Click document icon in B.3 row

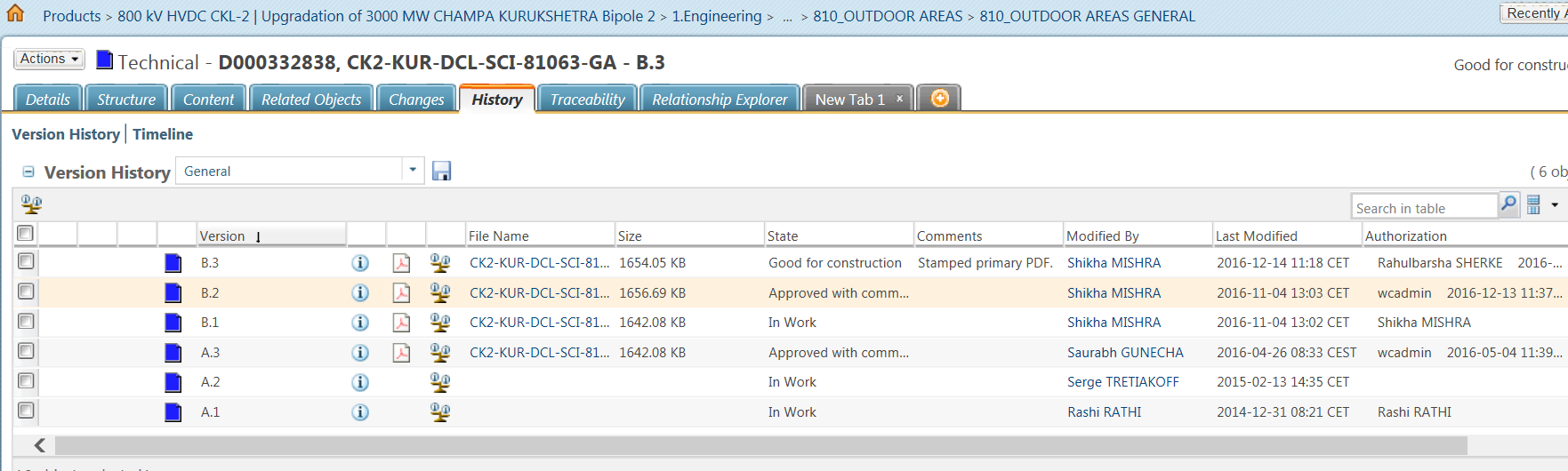173,263
